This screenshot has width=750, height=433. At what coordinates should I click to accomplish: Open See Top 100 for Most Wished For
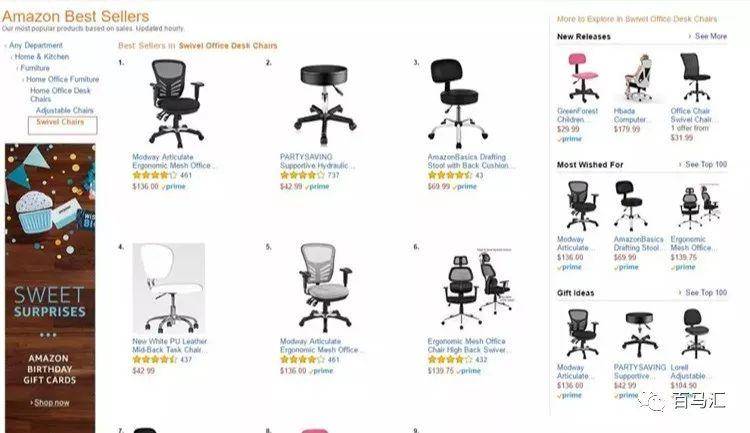(x=706, y=164)
